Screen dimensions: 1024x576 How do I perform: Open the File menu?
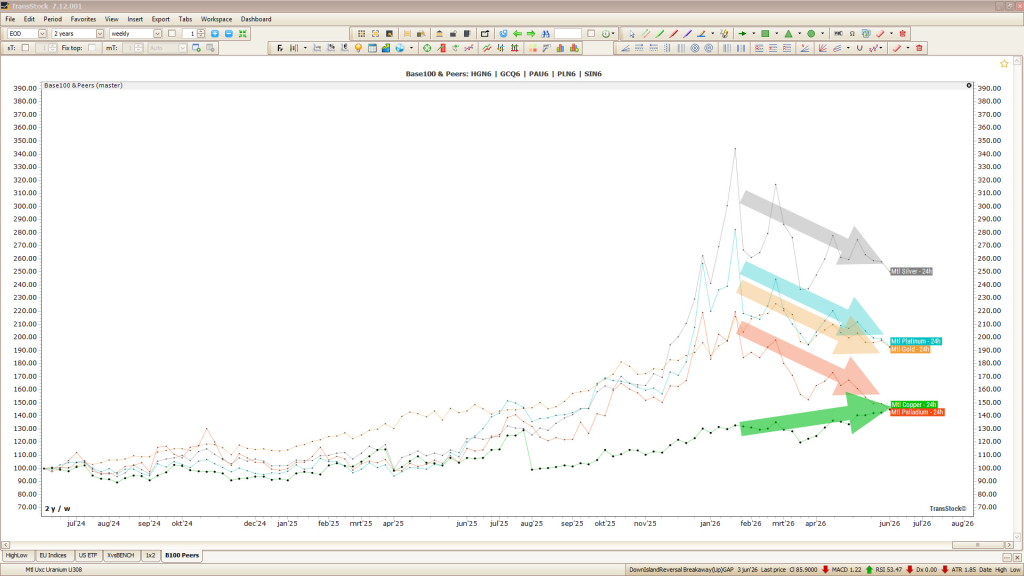(10, 19)
